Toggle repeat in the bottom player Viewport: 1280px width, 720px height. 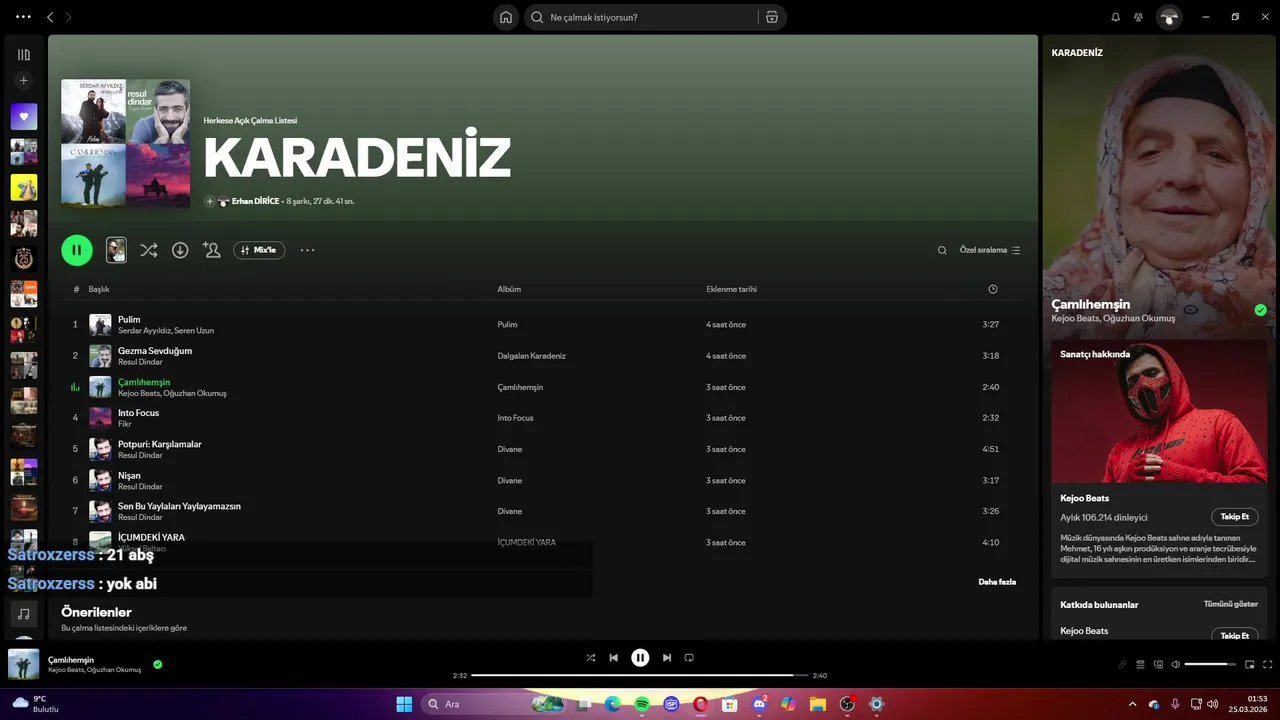click(x=689, y=658)
